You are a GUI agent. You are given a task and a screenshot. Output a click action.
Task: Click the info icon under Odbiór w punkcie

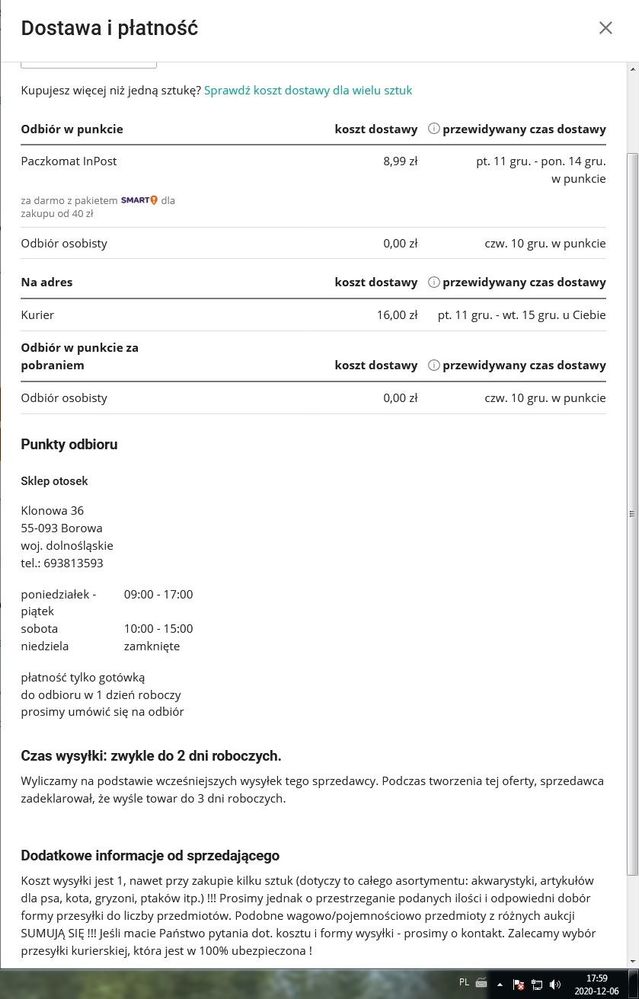pyautogui.click(x=434, y=129)
